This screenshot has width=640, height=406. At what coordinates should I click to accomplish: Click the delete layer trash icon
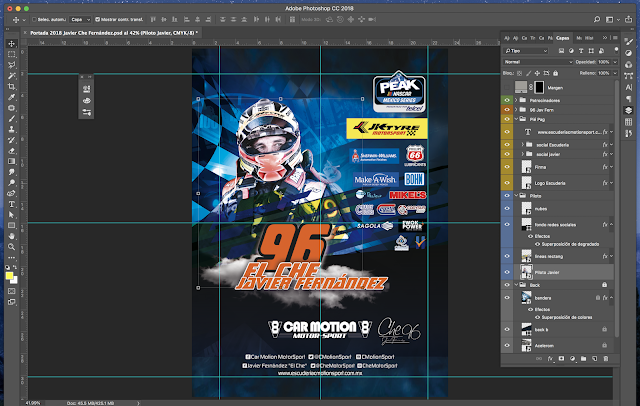point(606,357)
